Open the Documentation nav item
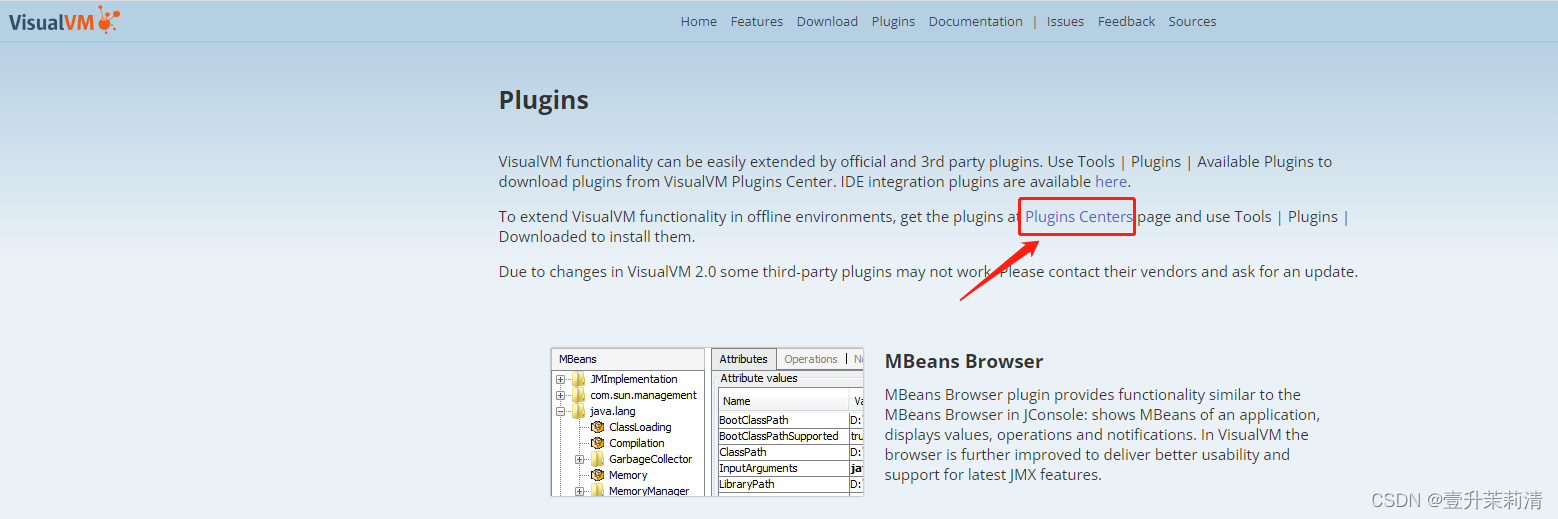The height and width of the screenshot is (519, 1558). tap(976, 21)
